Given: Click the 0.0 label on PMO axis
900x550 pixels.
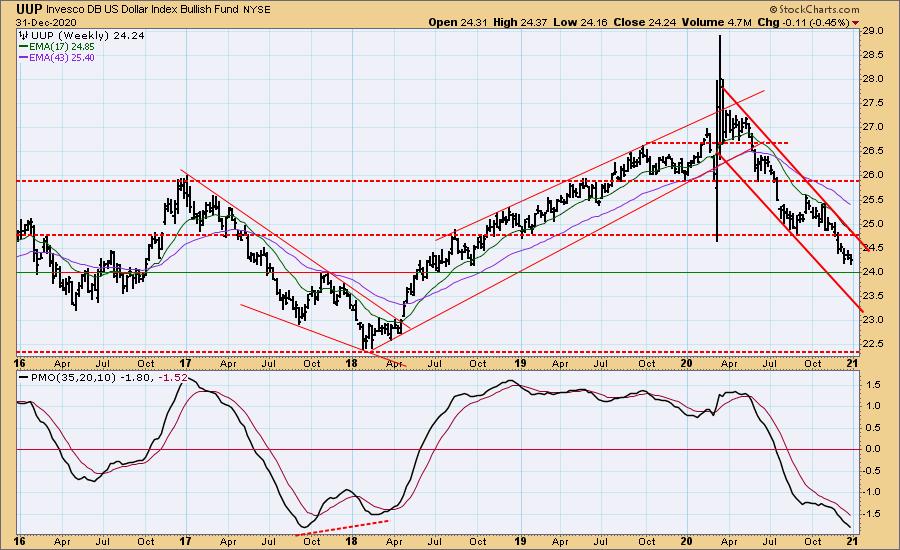Looking at the screenshot, I should [x=873, y=449].
